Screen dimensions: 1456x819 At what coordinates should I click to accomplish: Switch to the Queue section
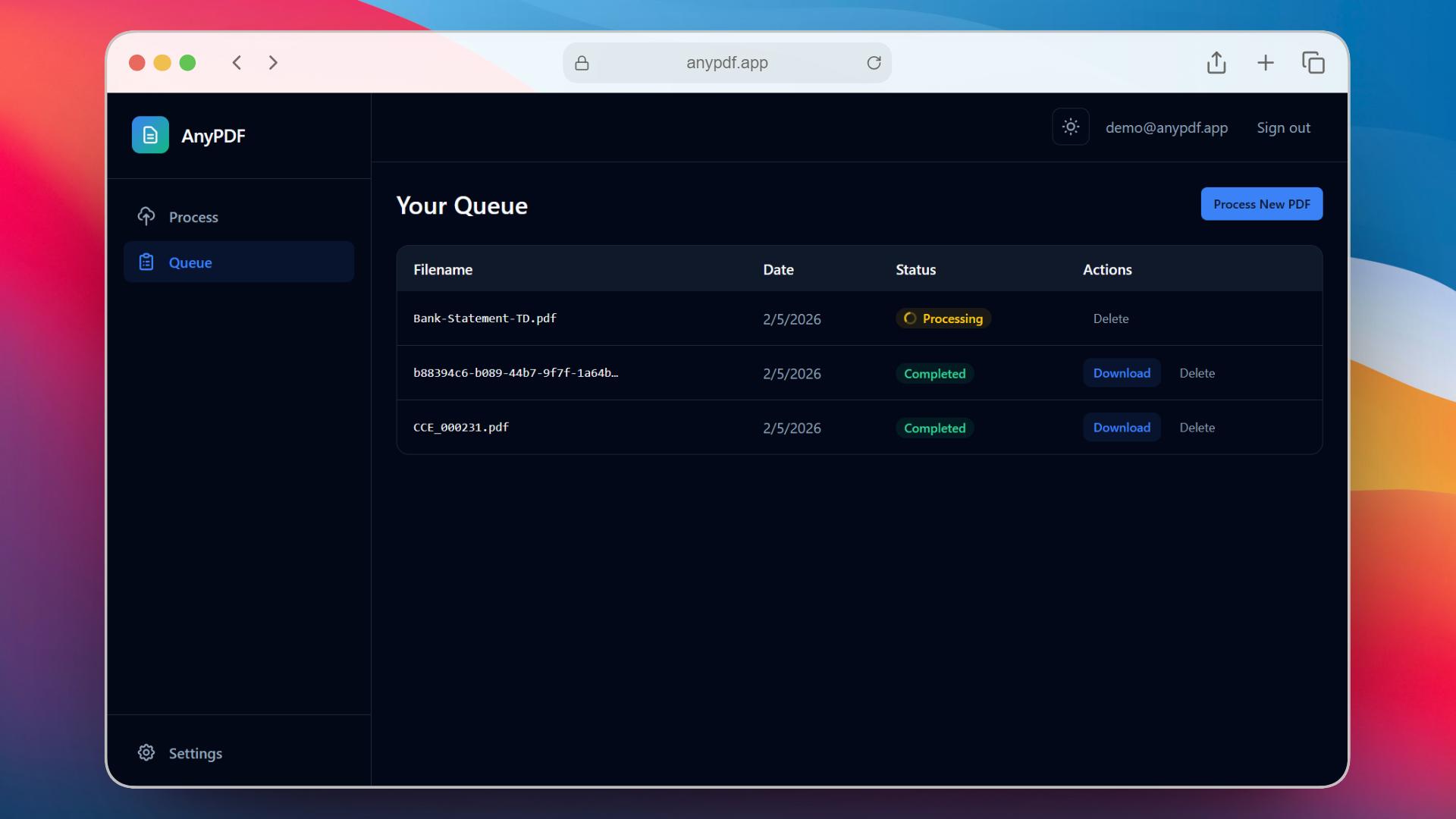tap(190, 262)
